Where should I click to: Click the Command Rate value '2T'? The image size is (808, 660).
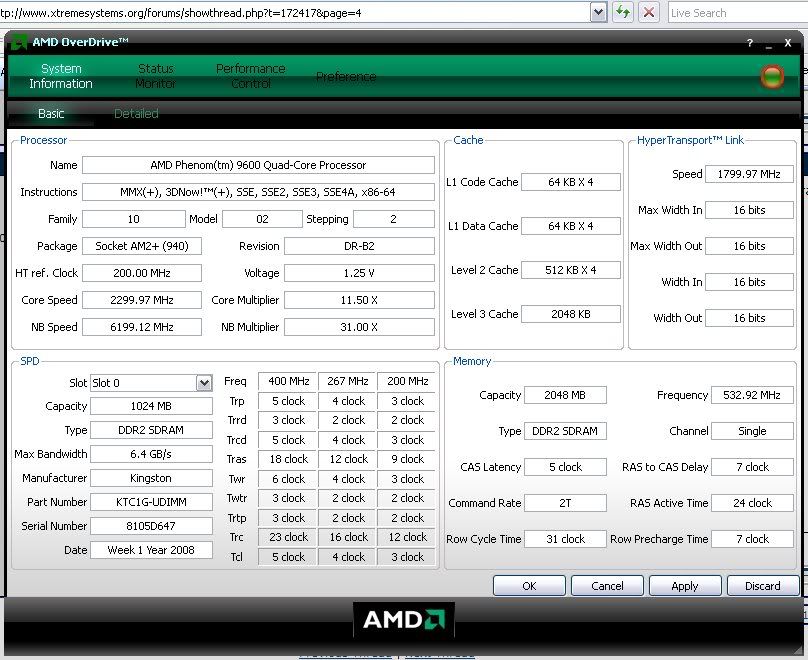click(565, 503)
